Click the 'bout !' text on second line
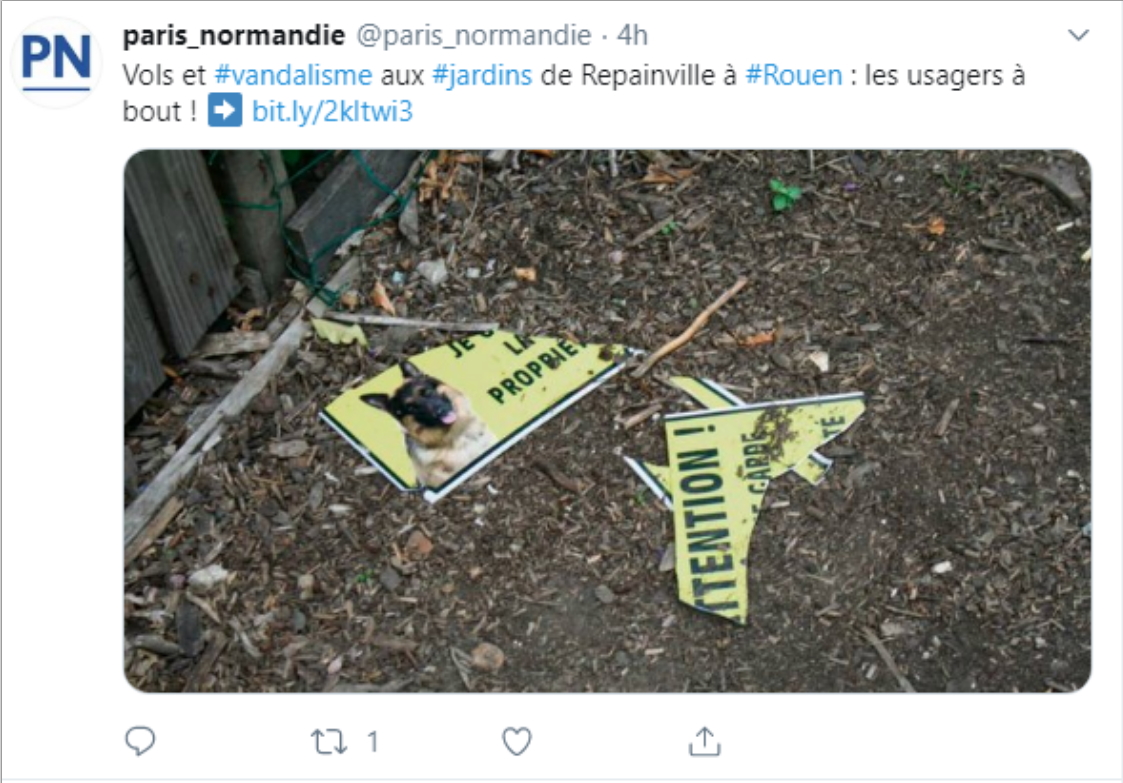Screen dimensions: 1123x783 pos(159,112)
